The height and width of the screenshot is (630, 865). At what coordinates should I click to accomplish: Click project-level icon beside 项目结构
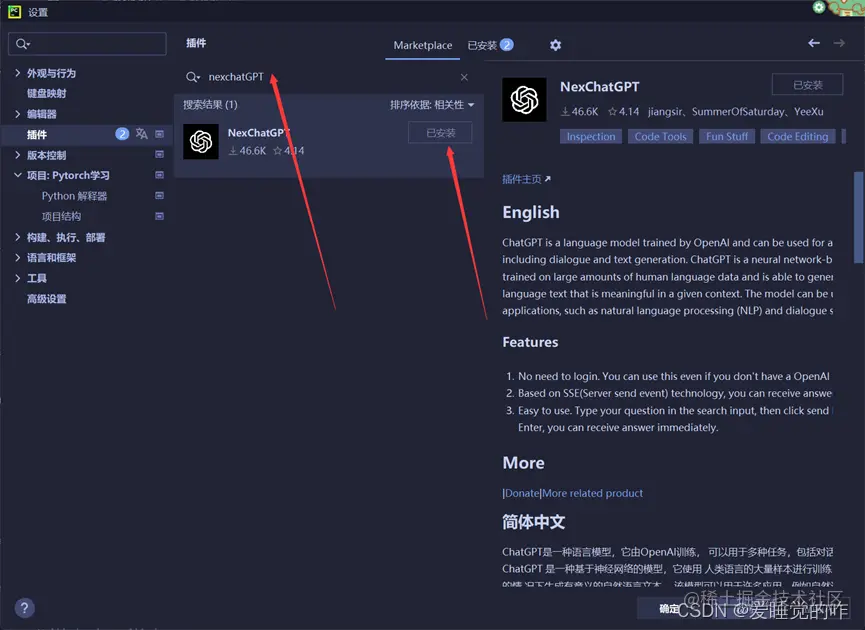pos(159,216)
